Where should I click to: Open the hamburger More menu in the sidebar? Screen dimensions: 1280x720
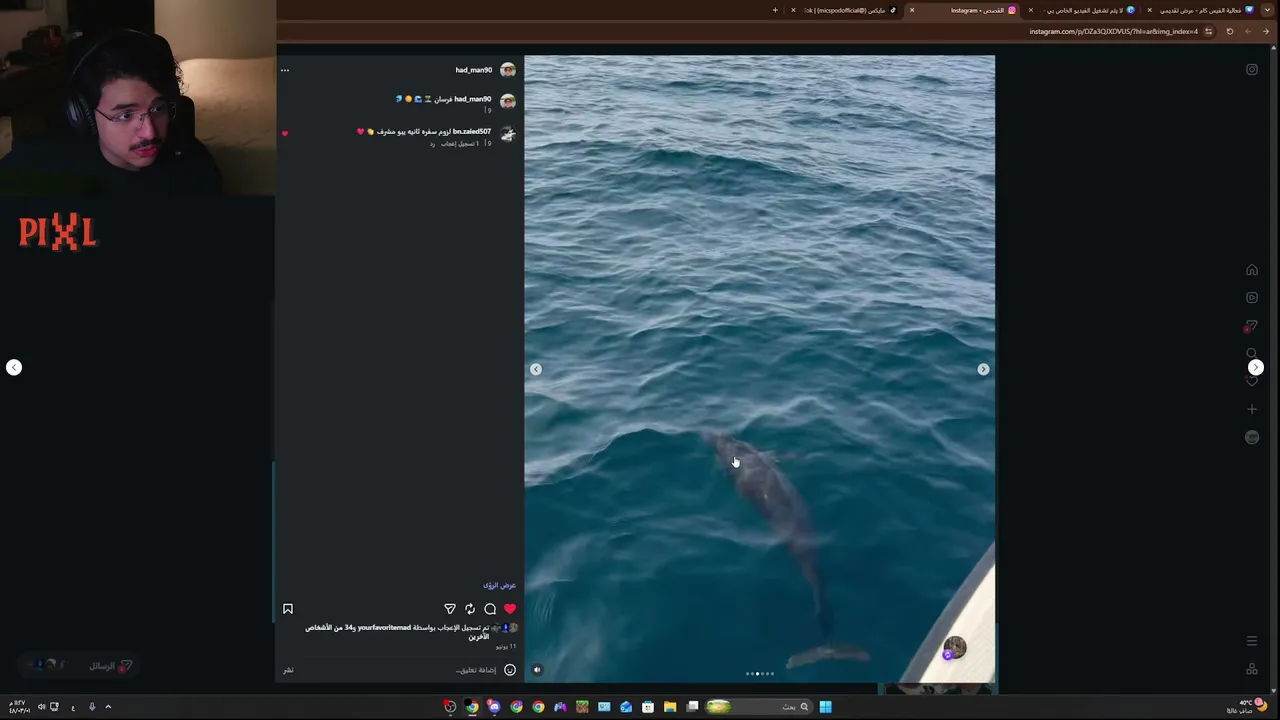click(x=1252, y=641)
